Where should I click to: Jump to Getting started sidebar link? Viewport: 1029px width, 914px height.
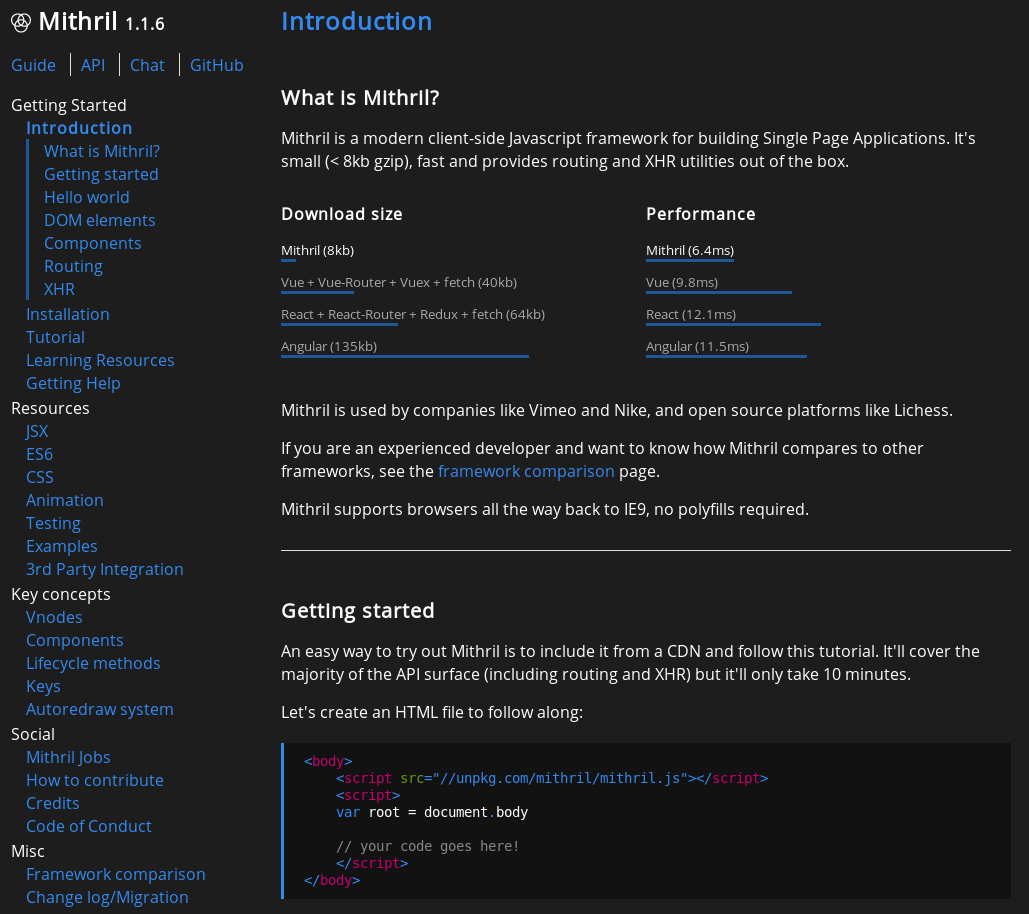(101, 174)
